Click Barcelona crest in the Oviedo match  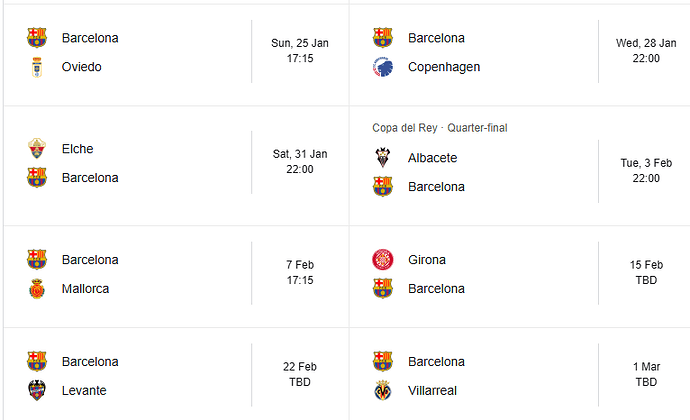click(37, 38)
